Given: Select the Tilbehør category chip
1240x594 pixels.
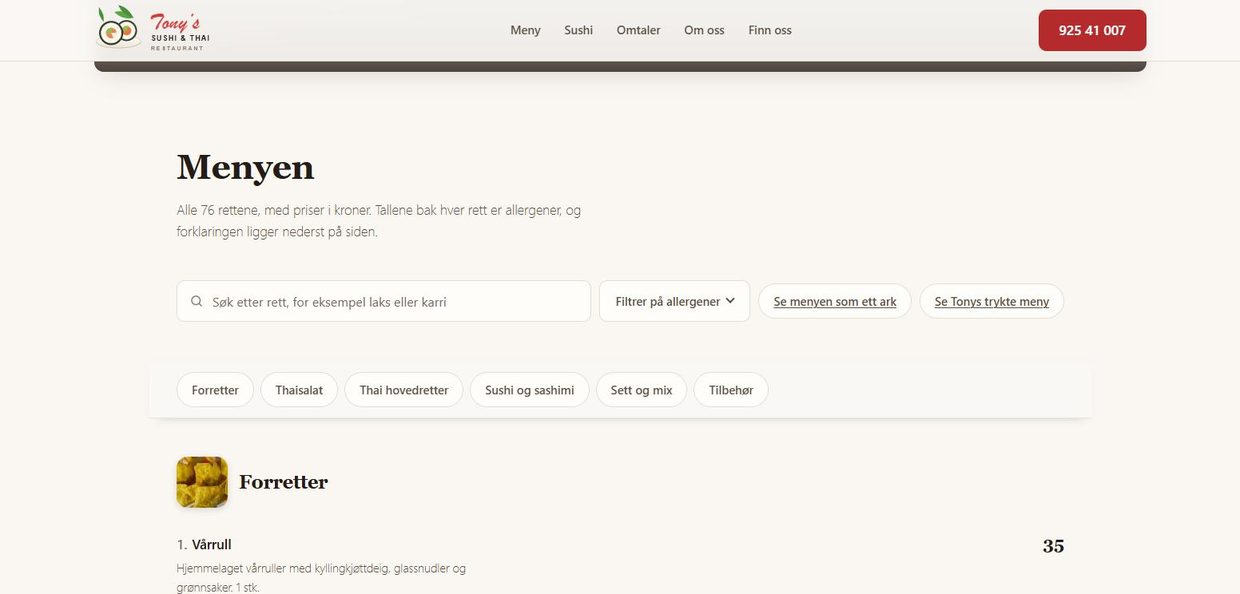Looking at the screenshot, I should (731, 390).
